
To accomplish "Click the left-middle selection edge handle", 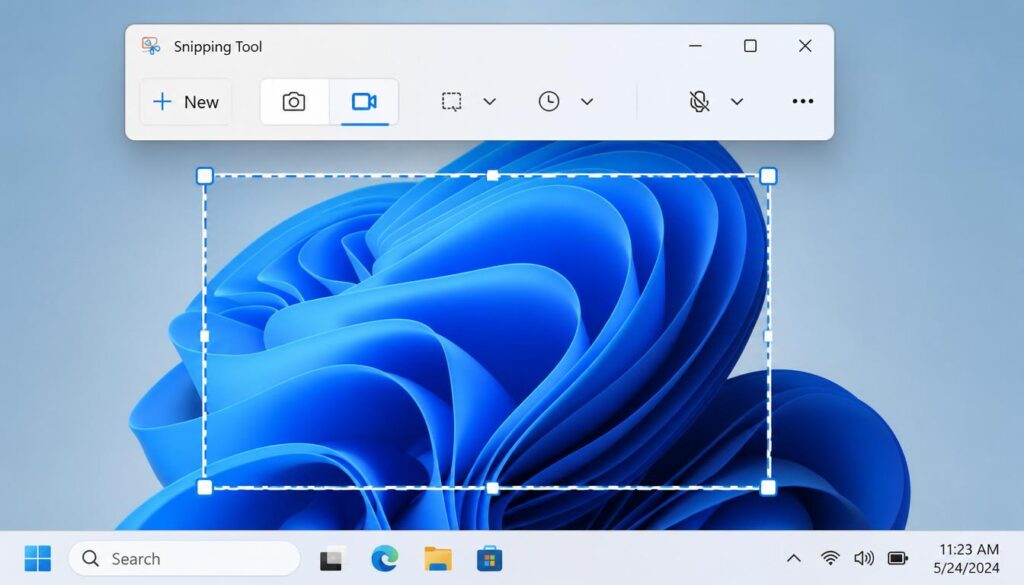I will [x=204, y=336].
